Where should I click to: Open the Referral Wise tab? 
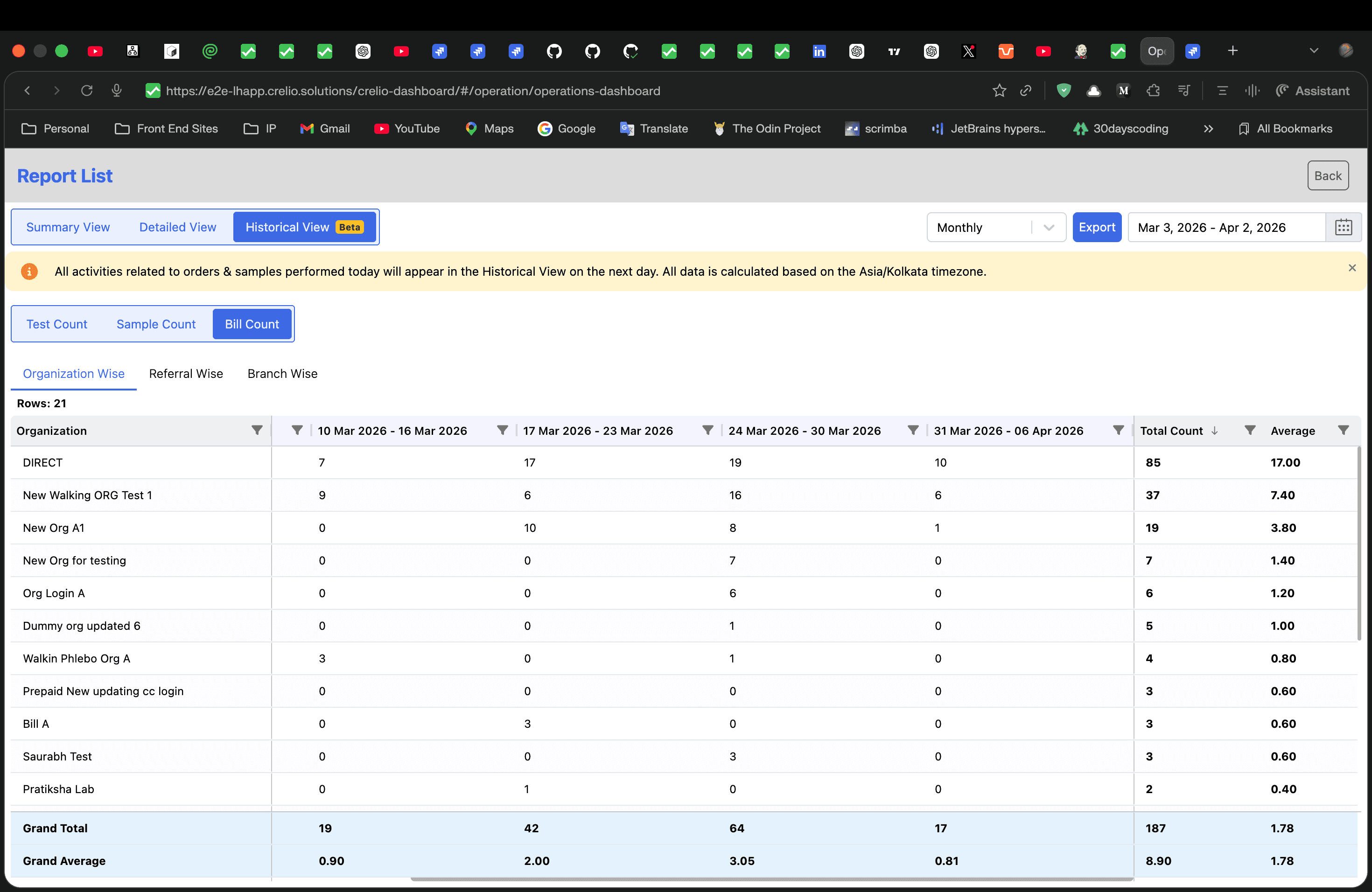pos(186,373)
